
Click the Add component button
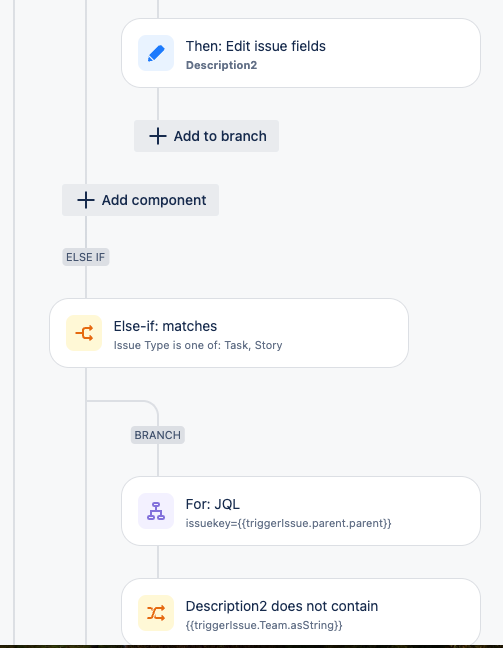141,200
